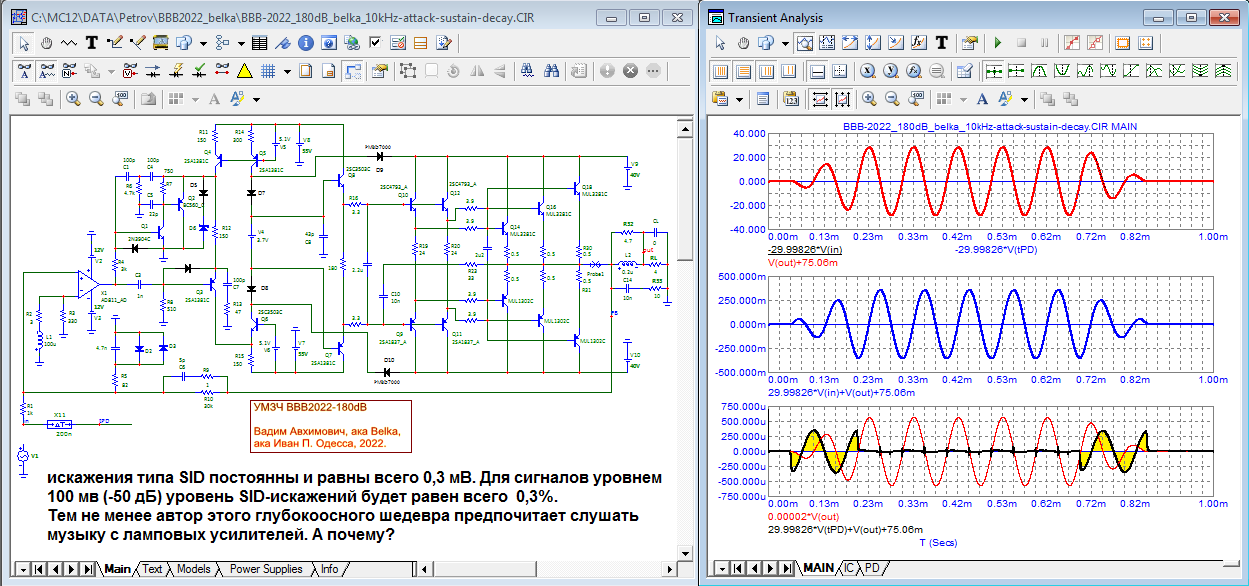Open dropdown arrow beside windows icon in Transient Analysis
The width and height of the screenshot is (1249, 586).
click(785, 43)
